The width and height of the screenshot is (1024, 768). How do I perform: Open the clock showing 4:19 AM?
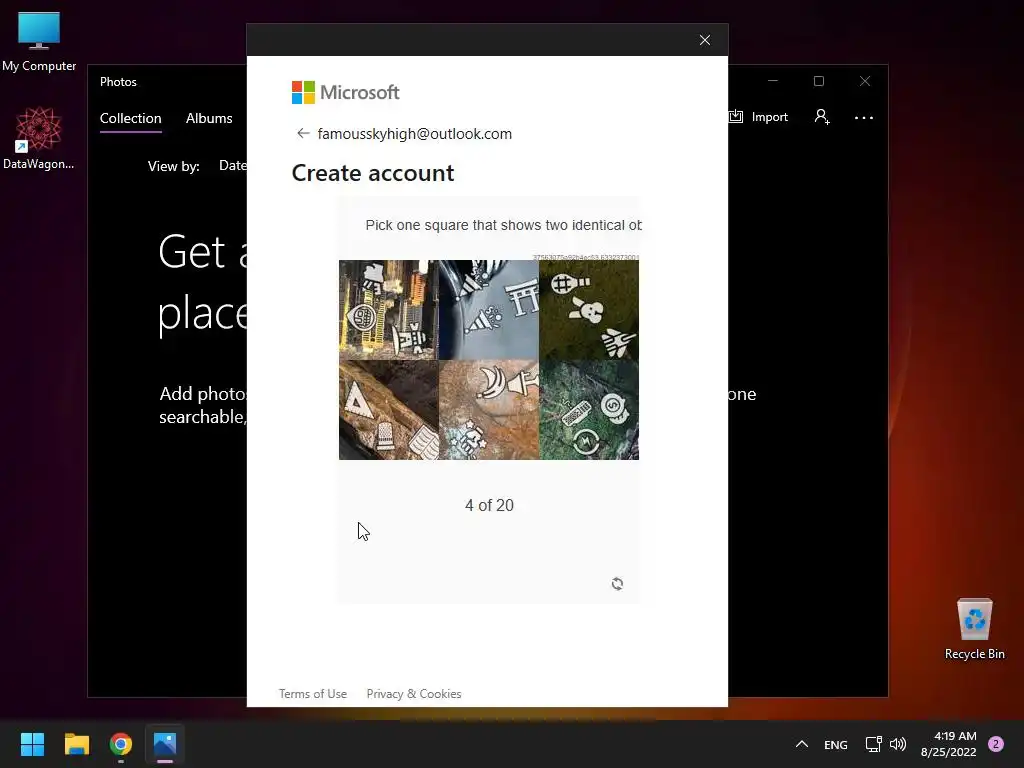click(948, 744)
